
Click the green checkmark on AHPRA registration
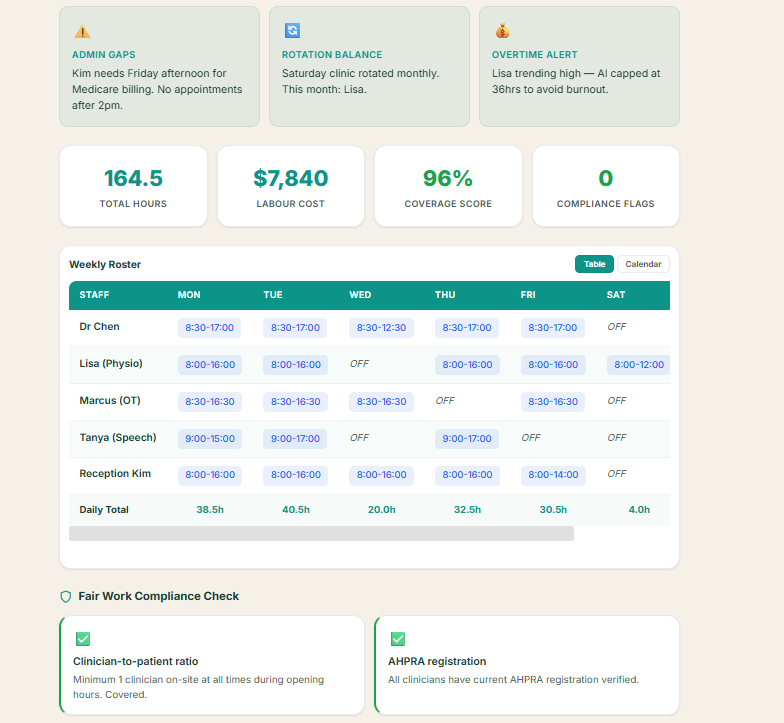coord(398,638)
